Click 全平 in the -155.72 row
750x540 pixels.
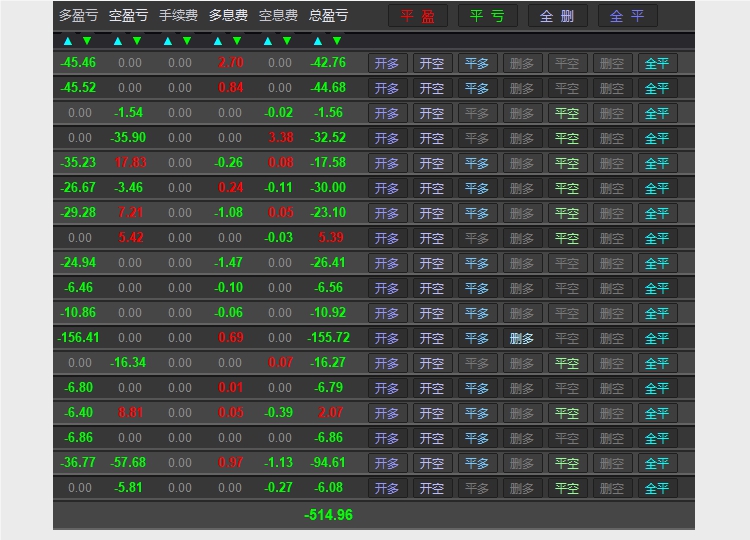(657, 338)
